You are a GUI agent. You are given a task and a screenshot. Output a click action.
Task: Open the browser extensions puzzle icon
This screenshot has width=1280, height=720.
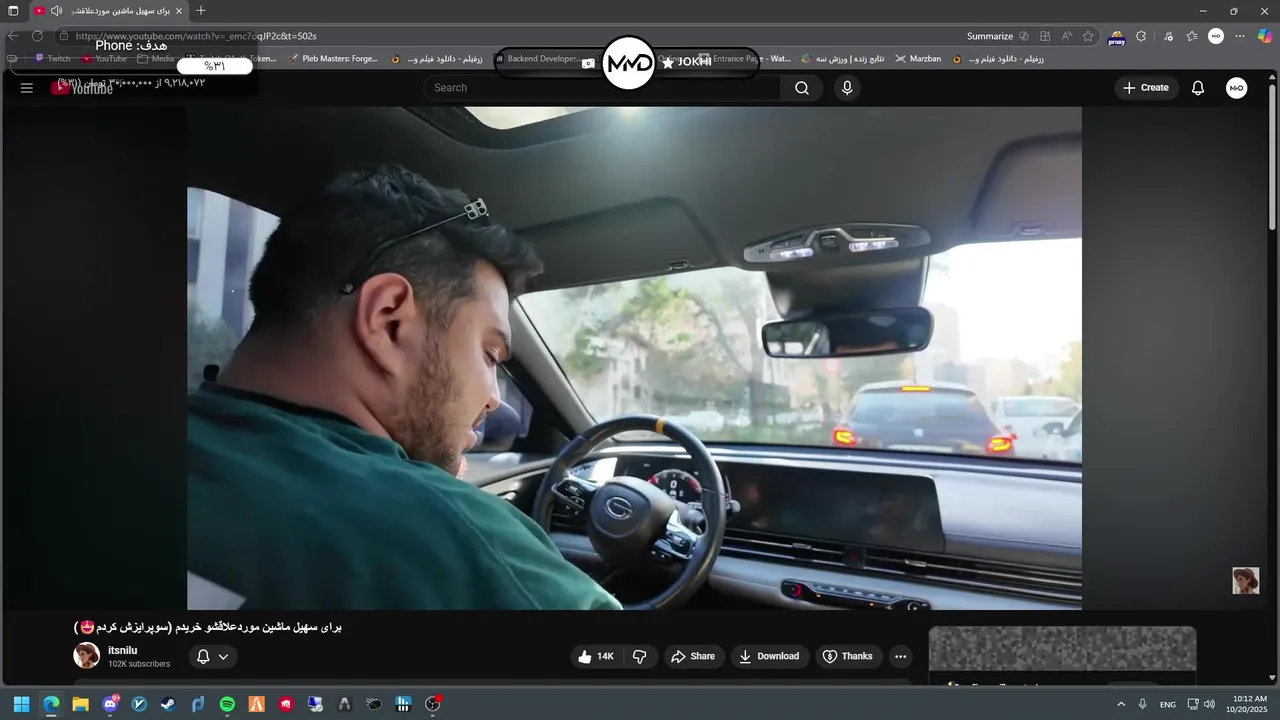pos(1141,36)
